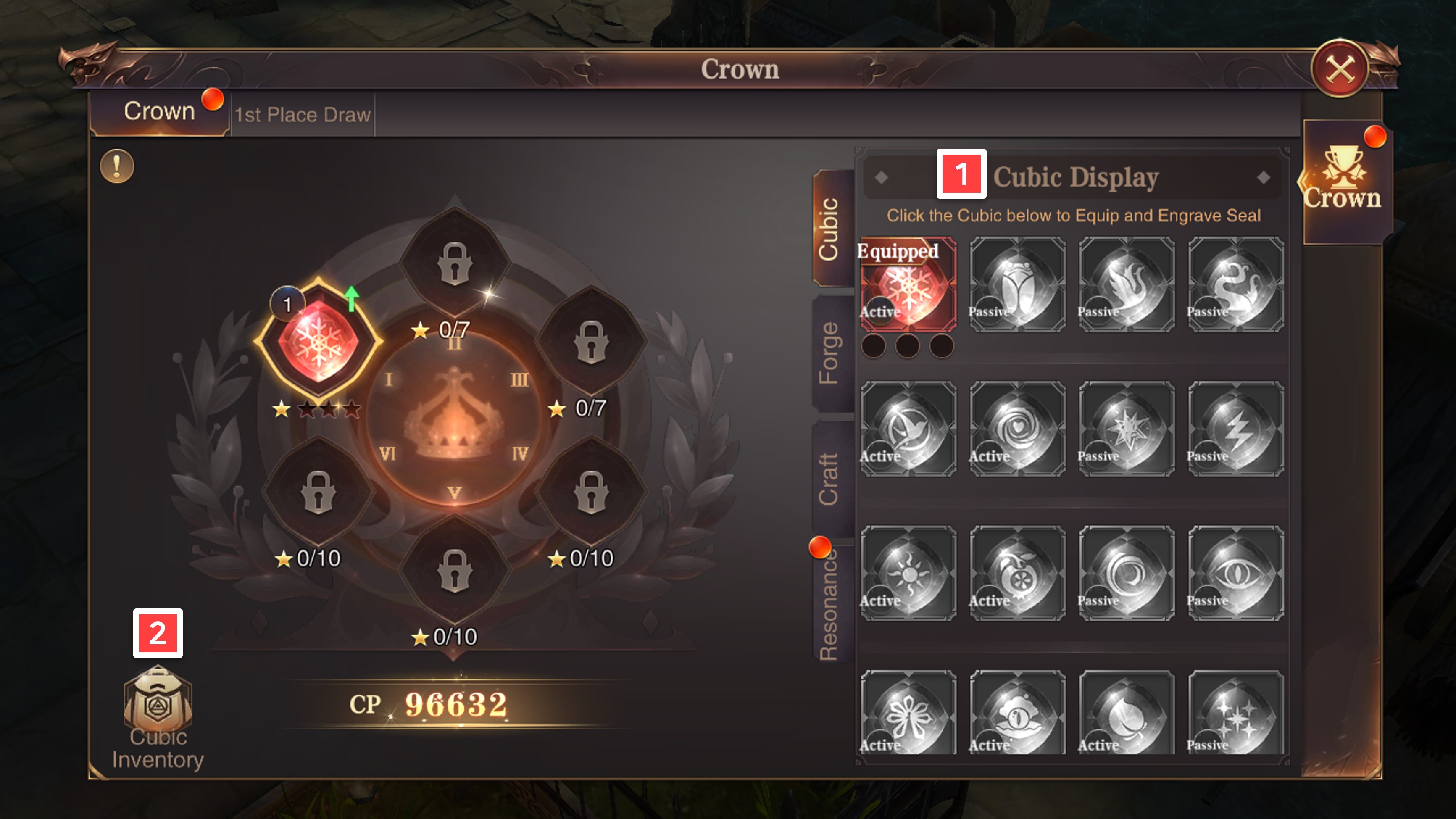Click the locked slot V at bottom
This screenshot has width=1456, height=819.
(454, 571)
